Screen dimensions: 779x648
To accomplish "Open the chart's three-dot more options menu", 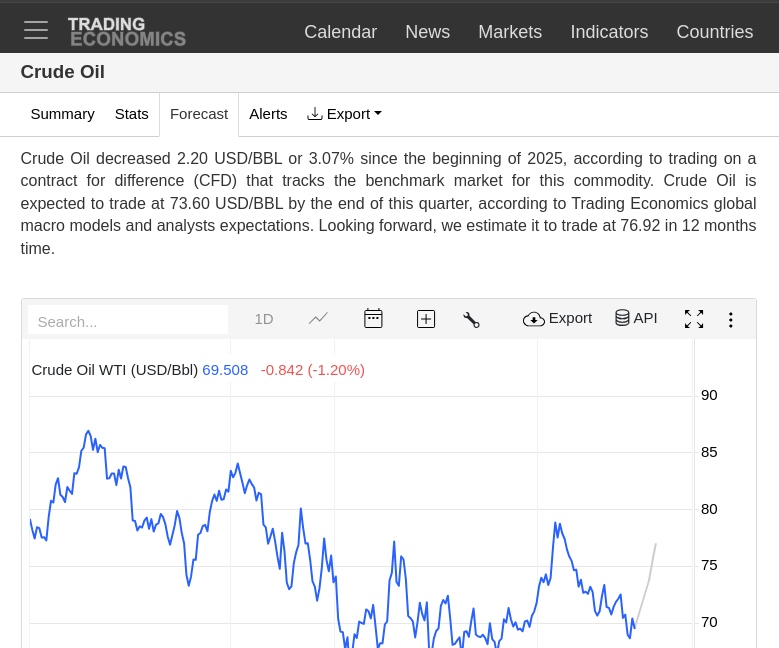I will pyautogui.click(x=730, y=319).
